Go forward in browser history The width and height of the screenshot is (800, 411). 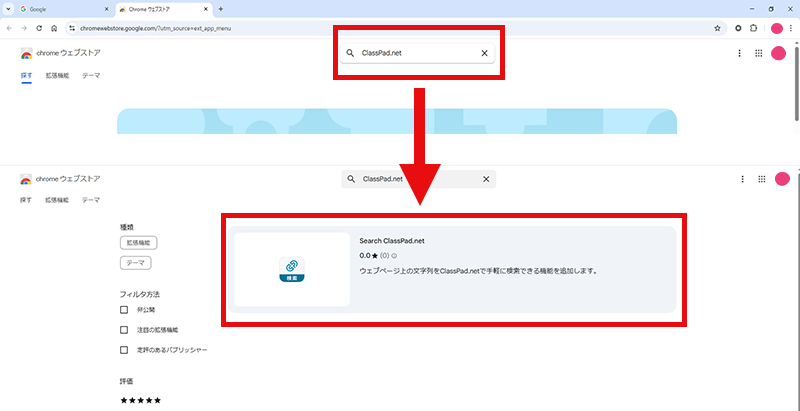[24, 29]
